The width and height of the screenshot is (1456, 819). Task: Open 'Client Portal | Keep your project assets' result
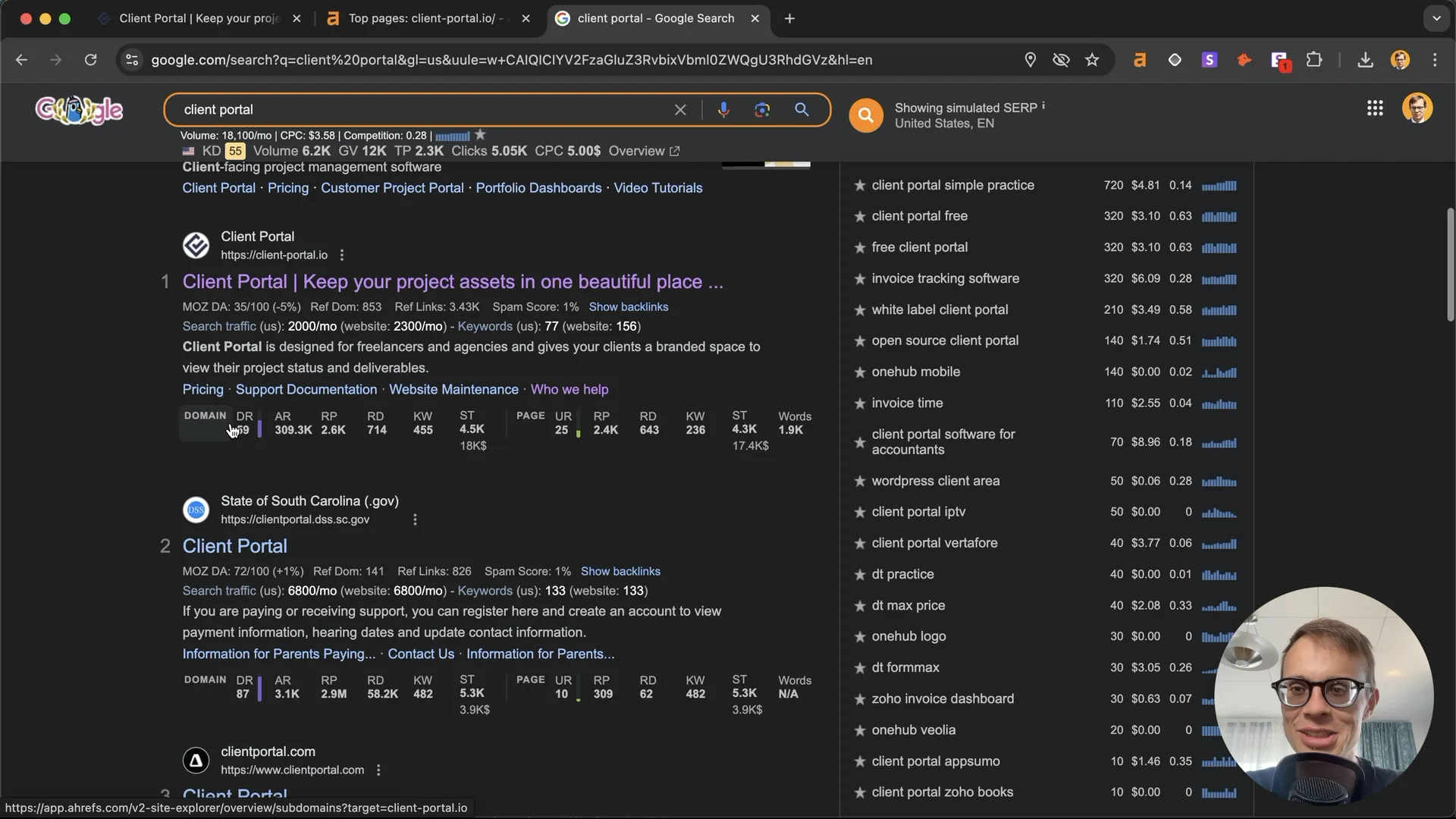[x=453, y=282]
